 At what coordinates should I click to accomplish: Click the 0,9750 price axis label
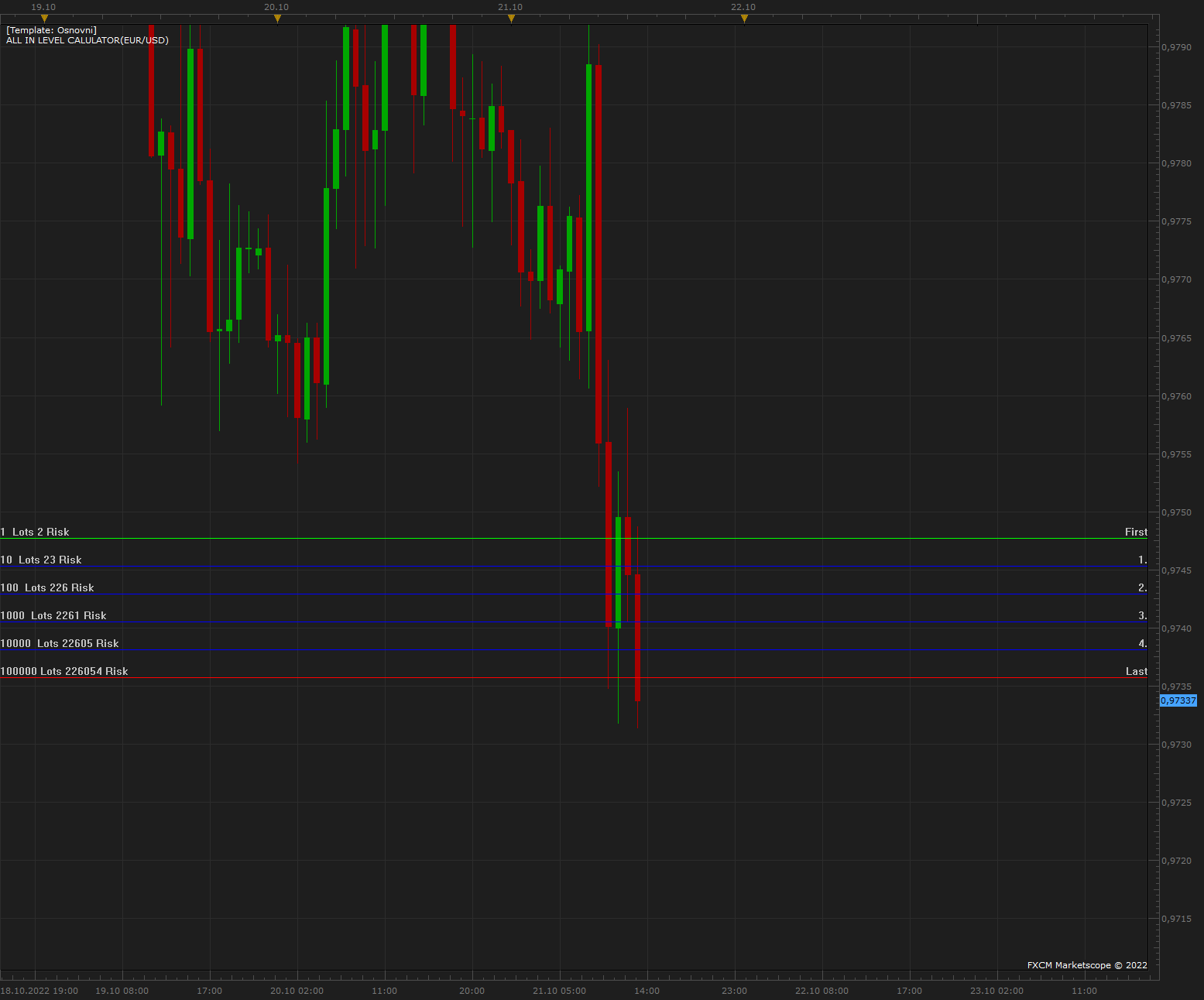pos(1177,512)
